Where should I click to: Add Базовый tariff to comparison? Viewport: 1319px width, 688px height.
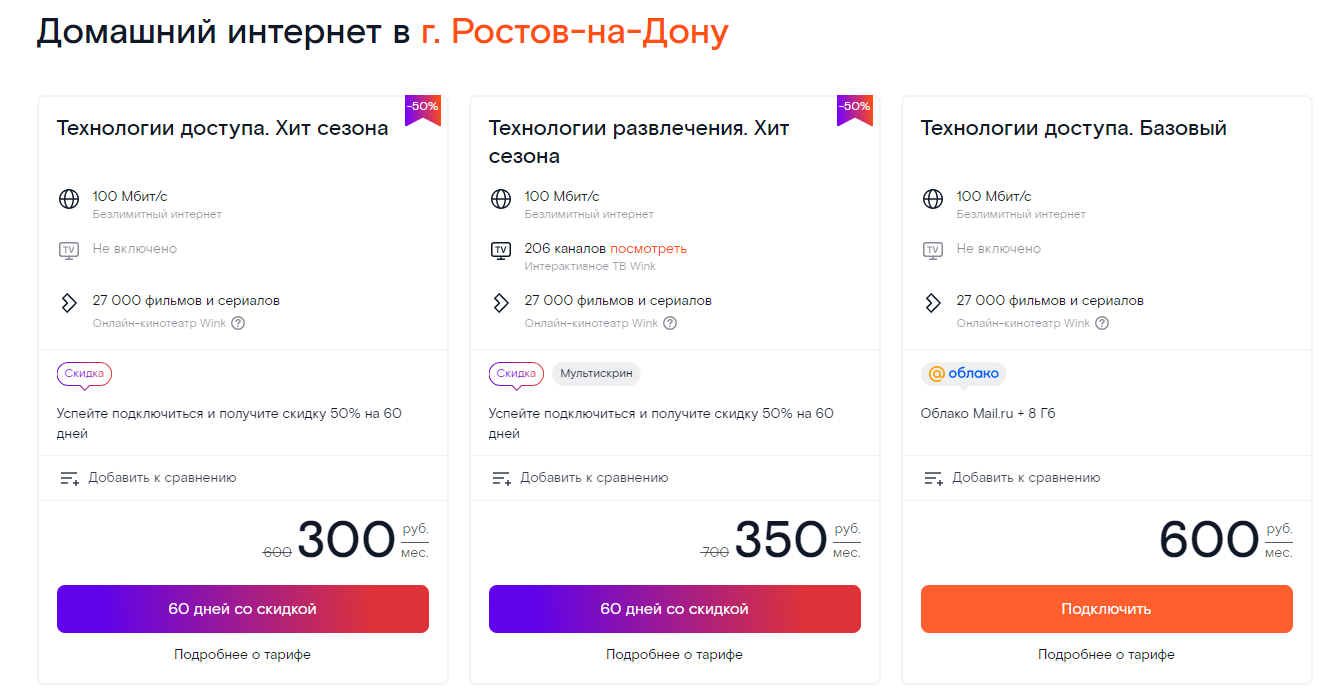[1012, 478]
